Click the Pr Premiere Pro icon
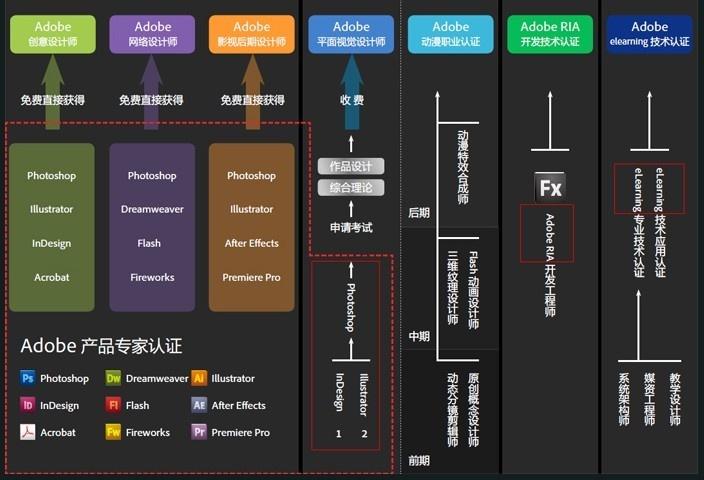Image resolution: width=704 pixels, height=480 pixels. [199, 432]
